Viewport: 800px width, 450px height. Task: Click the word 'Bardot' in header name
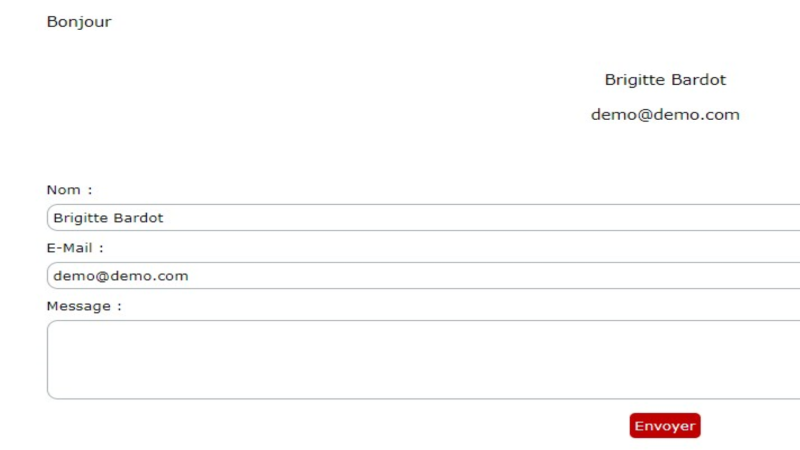698,80
